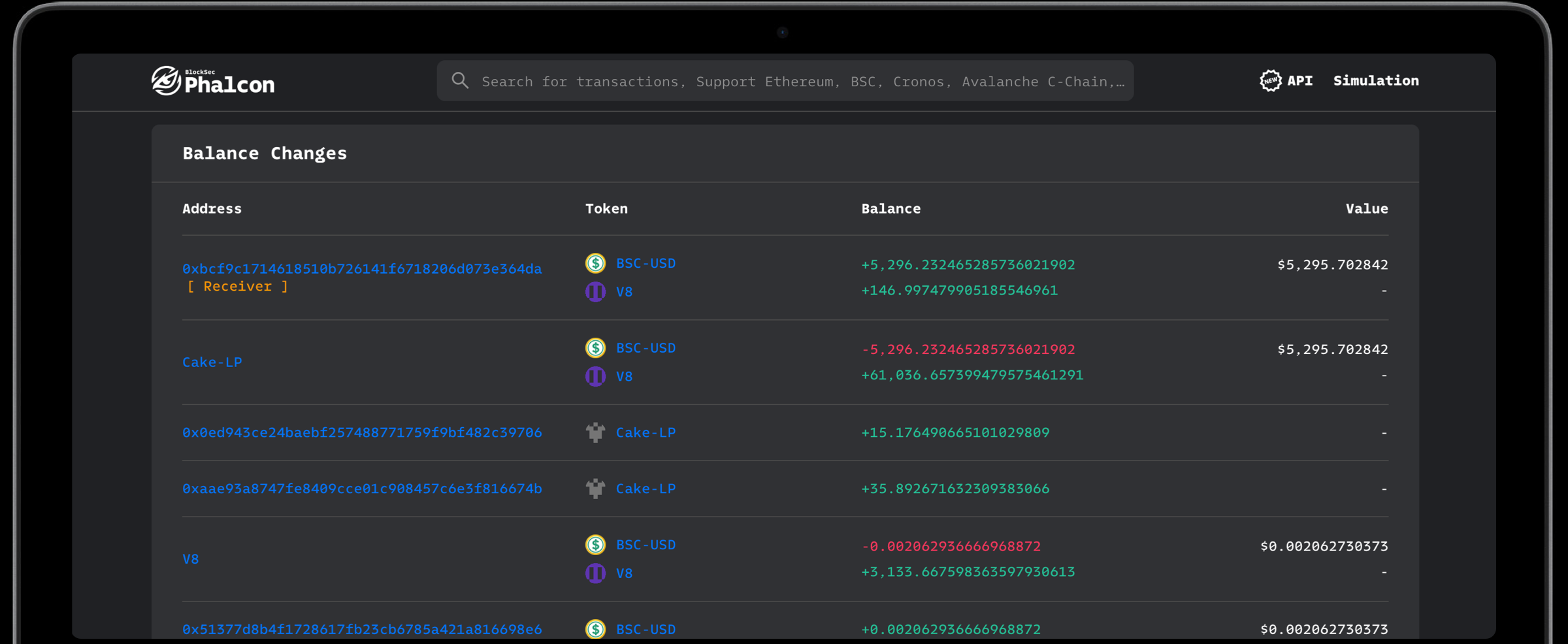Select balance +61,036.657399479575461291
This screenshot has width=1568, height=644.
(972, 375)
